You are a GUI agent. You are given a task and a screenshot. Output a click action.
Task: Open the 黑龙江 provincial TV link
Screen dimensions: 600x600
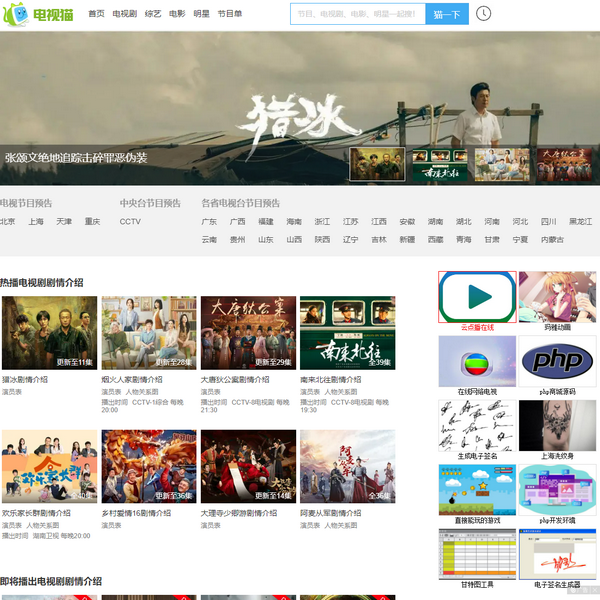(x=580, y=222)
